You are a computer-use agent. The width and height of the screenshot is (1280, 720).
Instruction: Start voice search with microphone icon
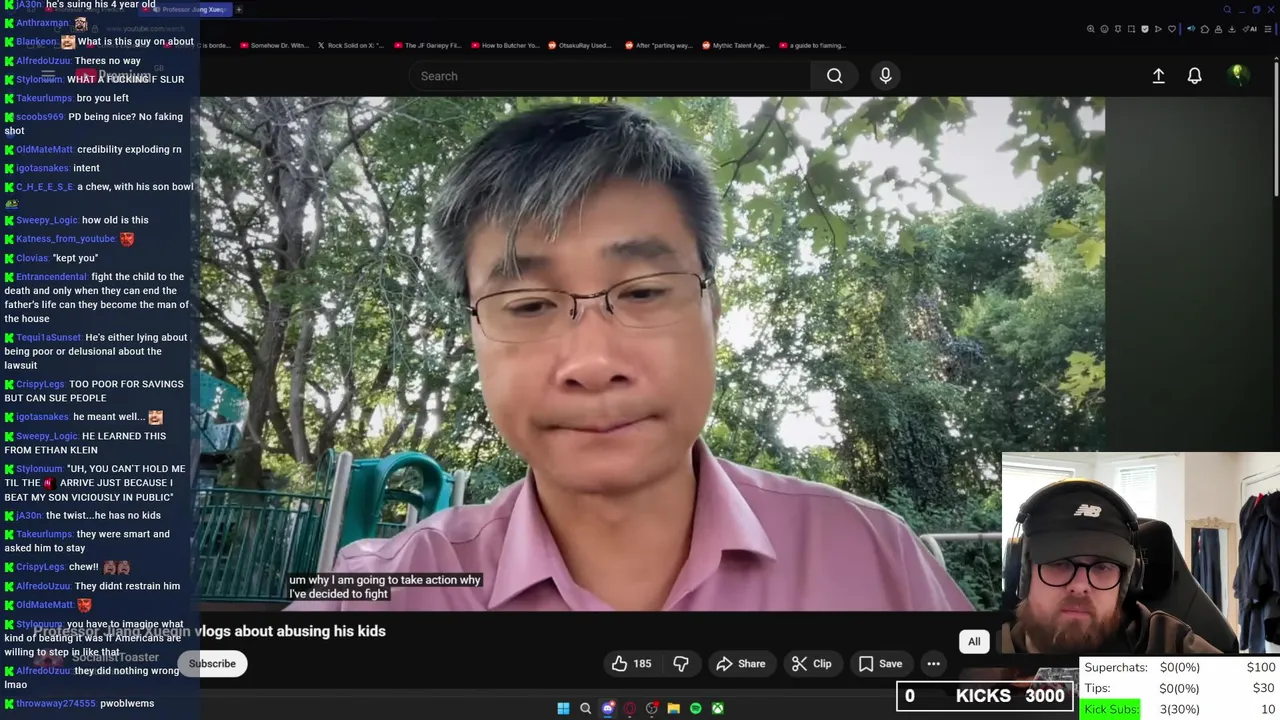[885, 76]
